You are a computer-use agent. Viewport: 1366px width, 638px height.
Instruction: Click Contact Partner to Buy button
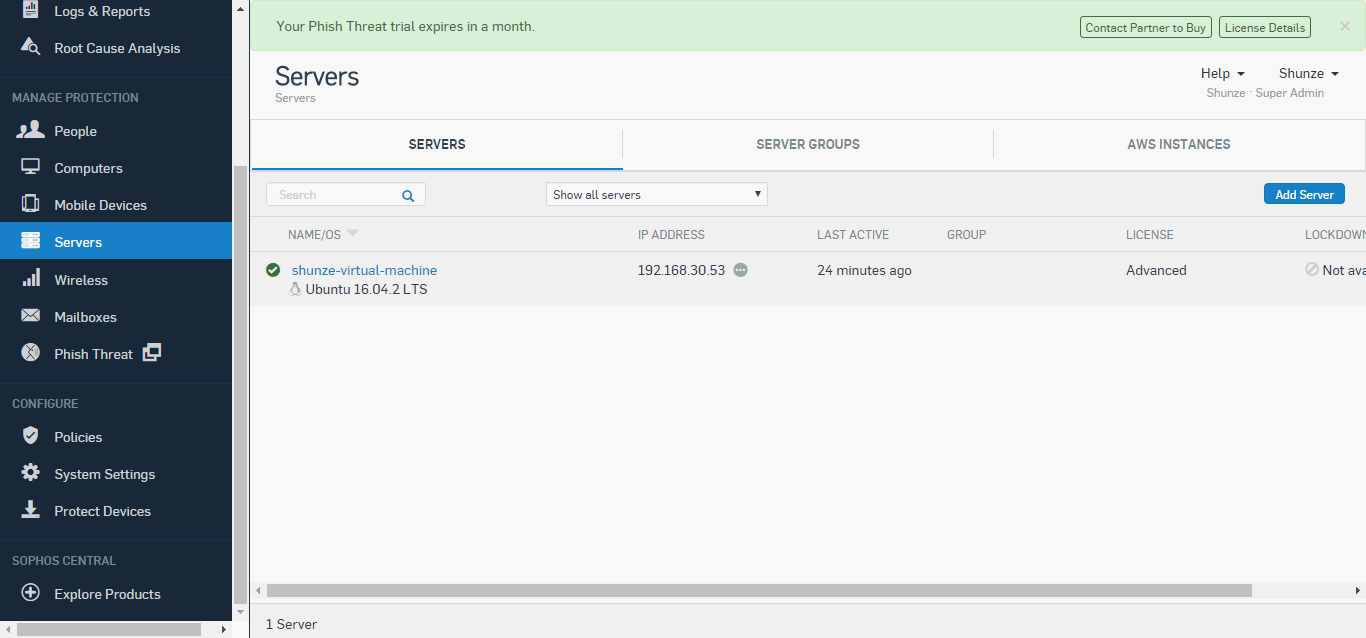(1145, 28)
